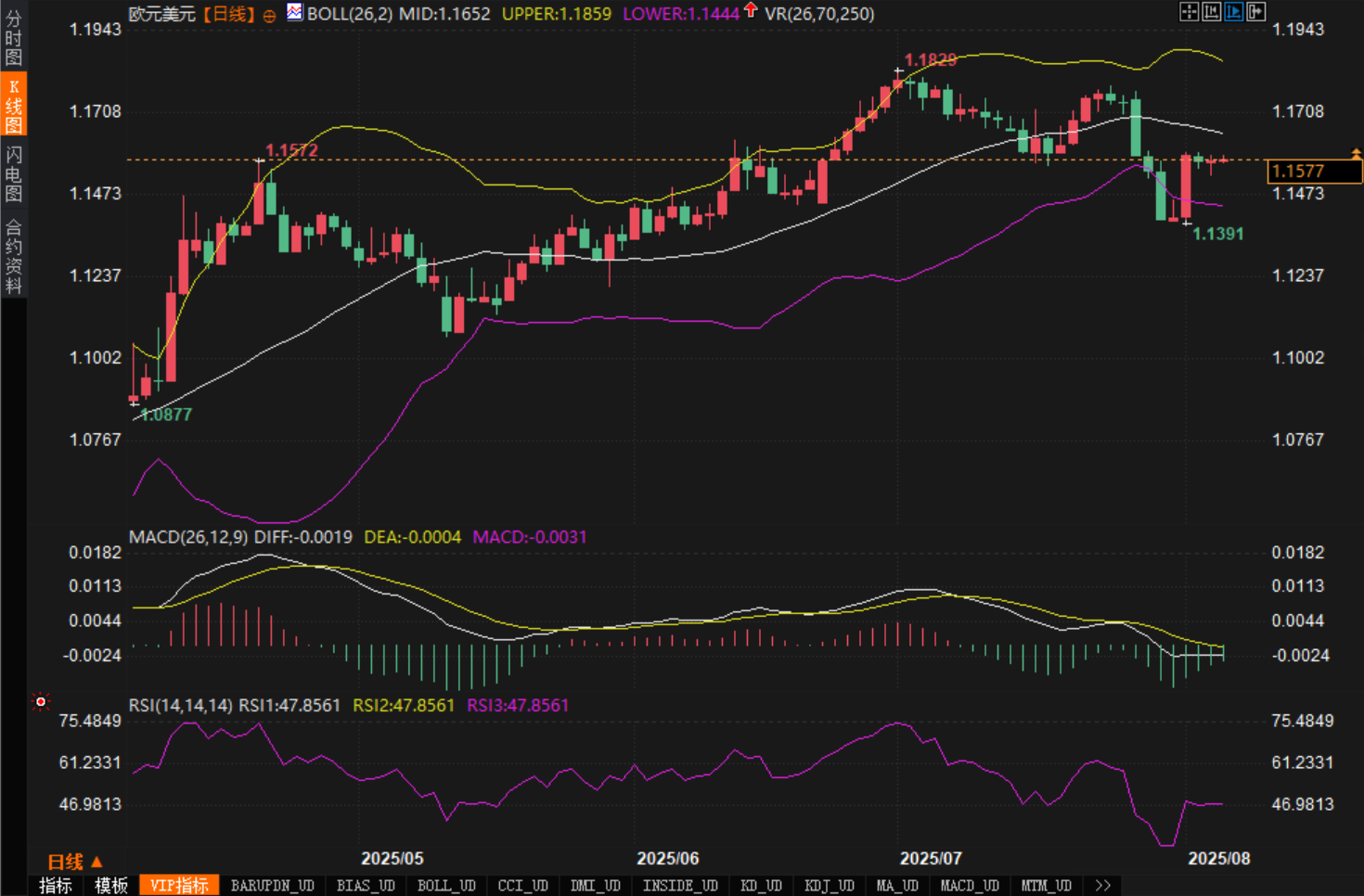Apply the DMI_UD indicator
This screenshot has height=896, width=1364.
click(x=596, y=886)
